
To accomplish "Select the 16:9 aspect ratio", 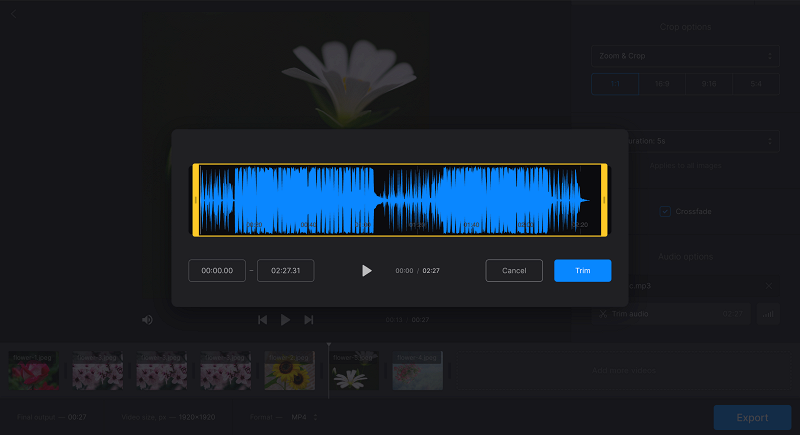I will pos(662,84).
